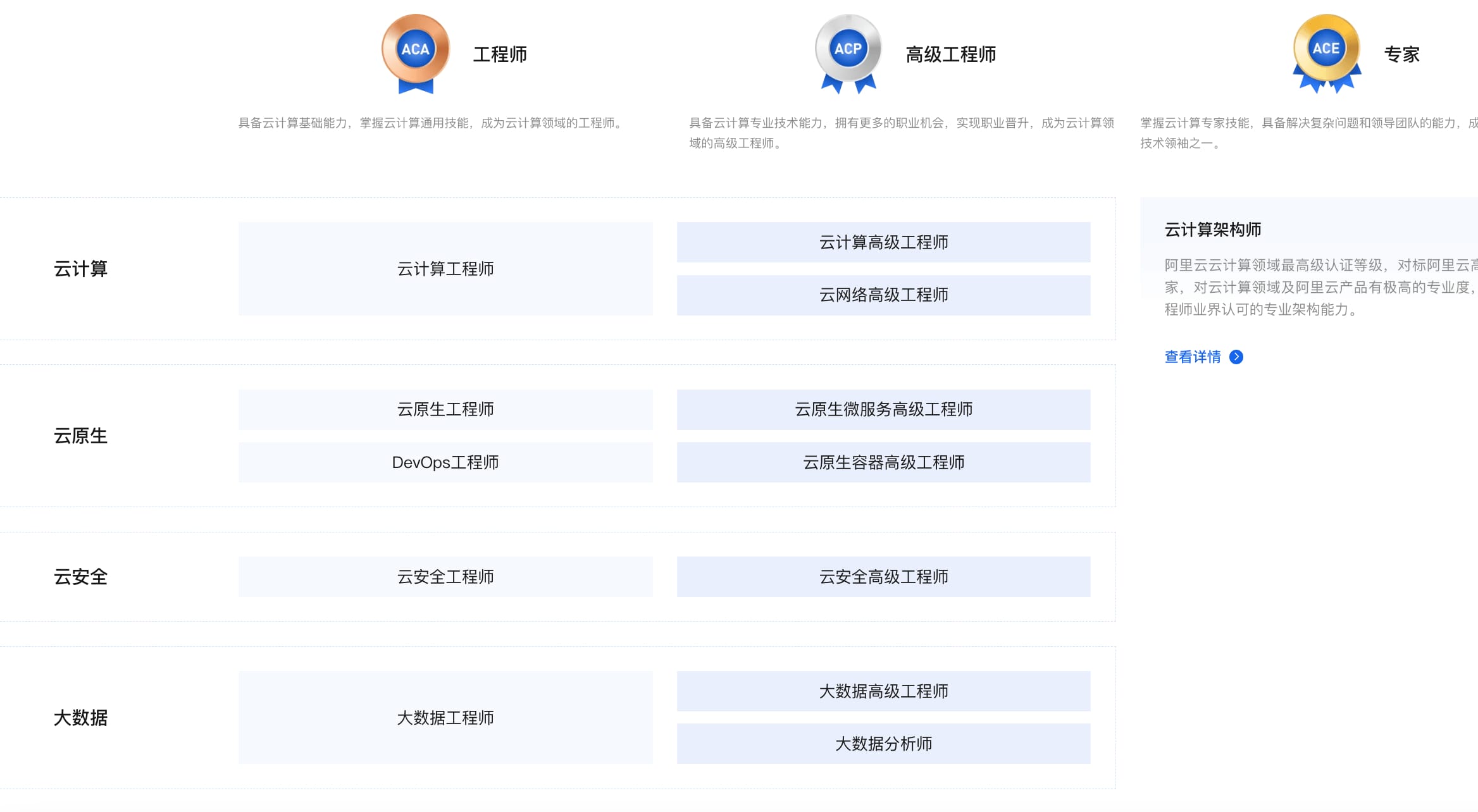Choose 云原生微服务高级工程师 box
Screen dimensions: 1478x812
point(884,410)
